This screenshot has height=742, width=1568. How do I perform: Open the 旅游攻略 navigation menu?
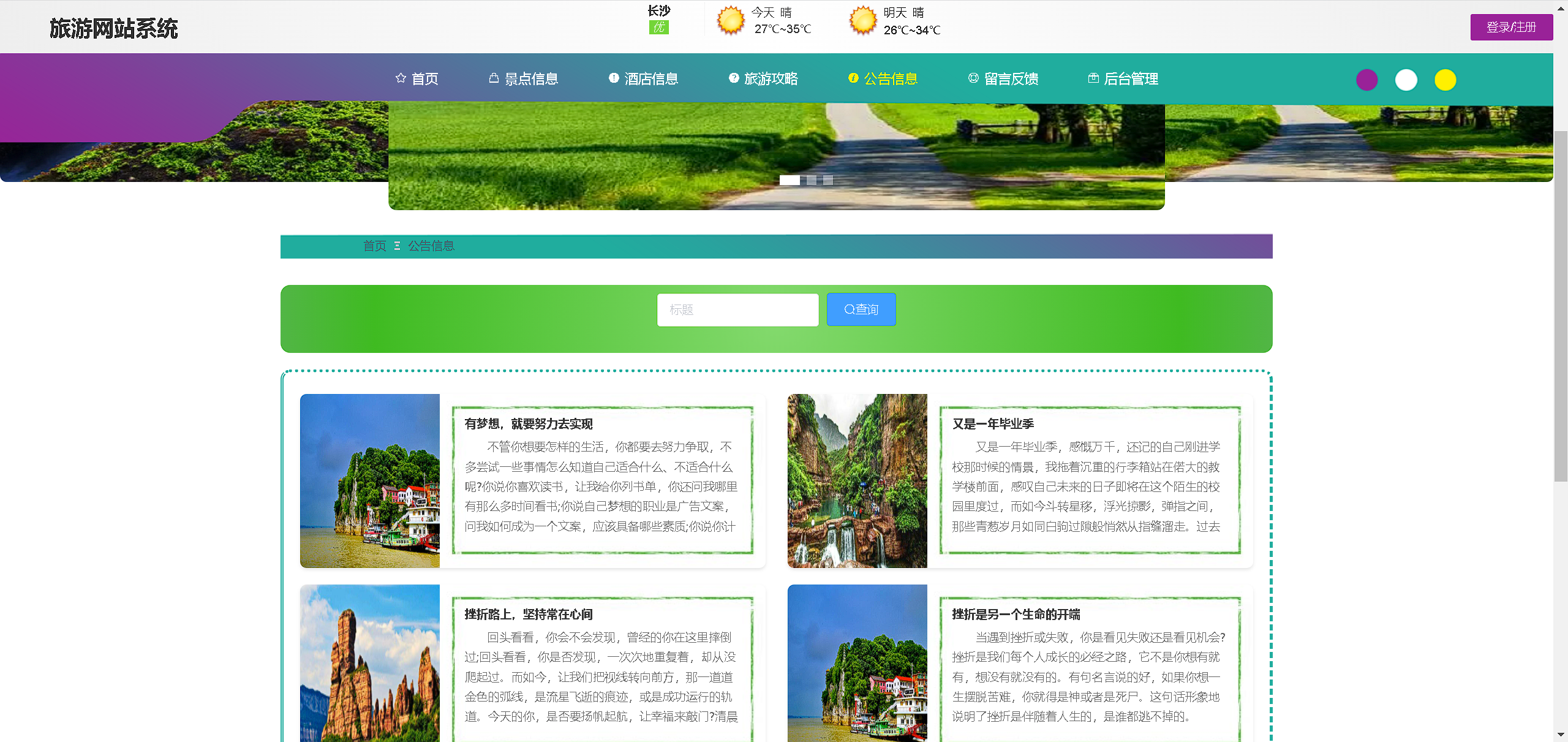tap(771, 78)
